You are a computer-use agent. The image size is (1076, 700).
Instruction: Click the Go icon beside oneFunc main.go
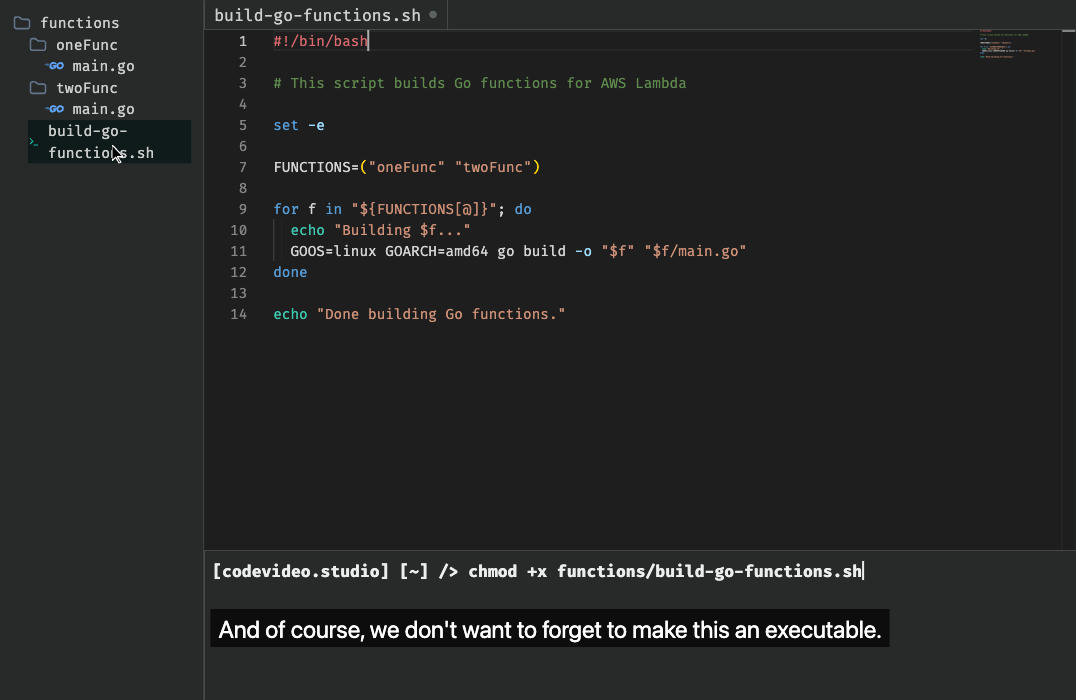point(55,66)
